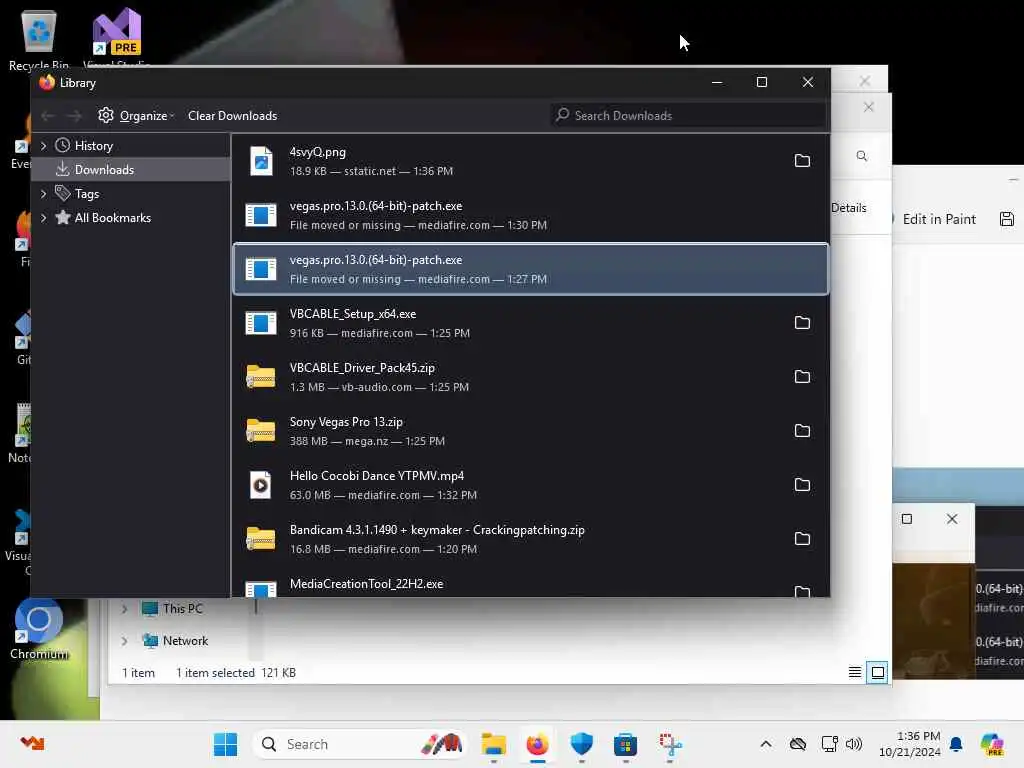Select the 4svyQ.png download entry
This screenshot has height=768, width=1024.
531,161
